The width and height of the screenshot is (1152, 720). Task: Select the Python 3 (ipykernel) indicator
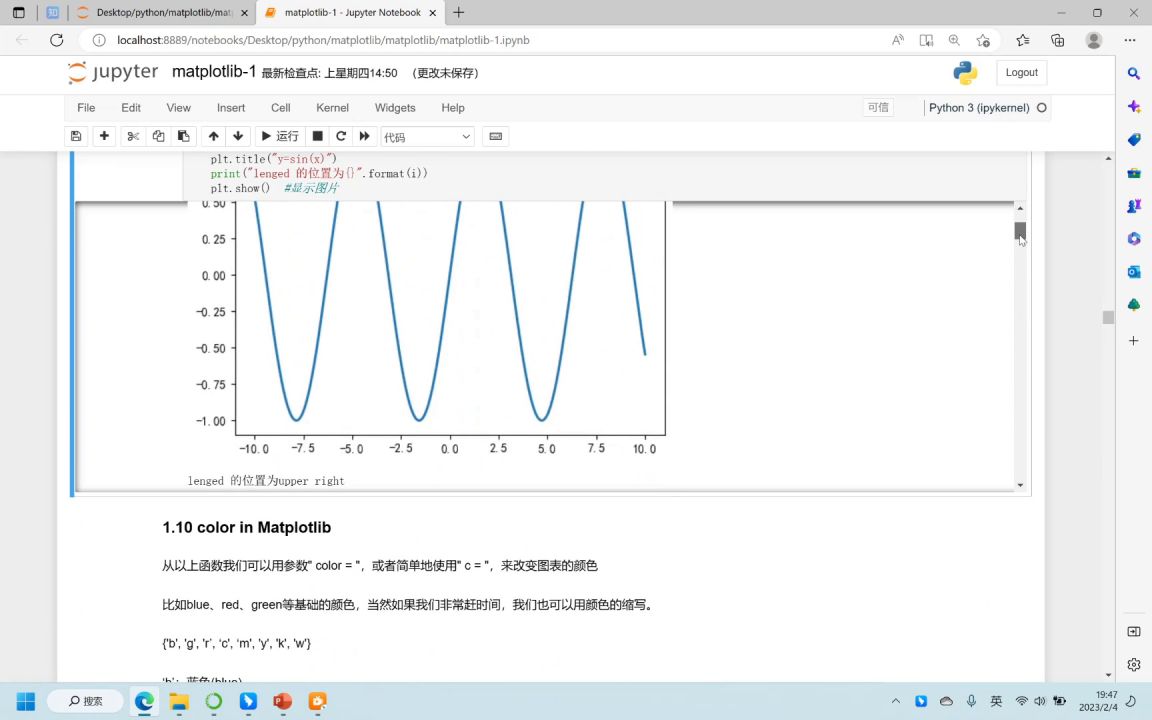978,107
